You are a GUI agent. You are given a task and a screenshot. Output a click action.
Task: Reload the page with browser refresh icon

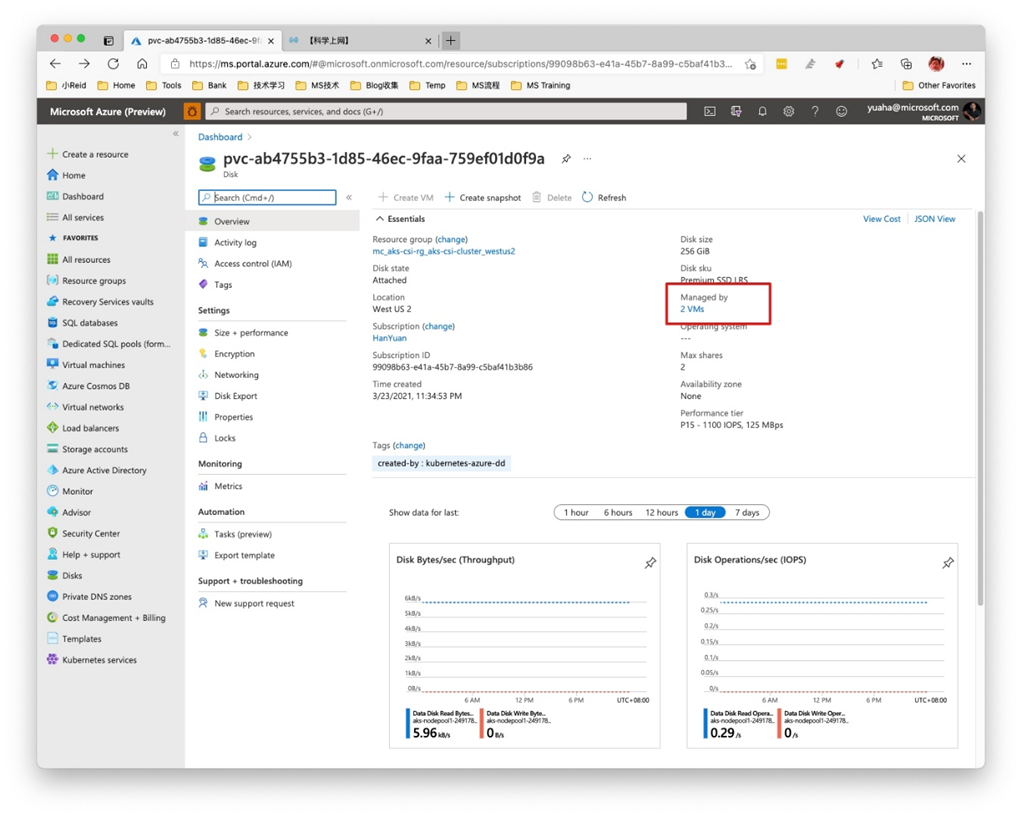tap(113, 64)
